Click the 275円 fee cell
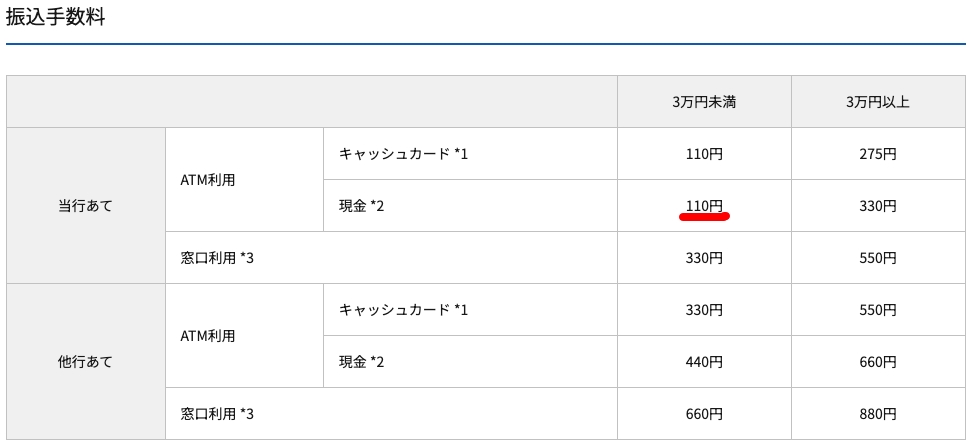 pyautogui.click(x=877, y=154)
